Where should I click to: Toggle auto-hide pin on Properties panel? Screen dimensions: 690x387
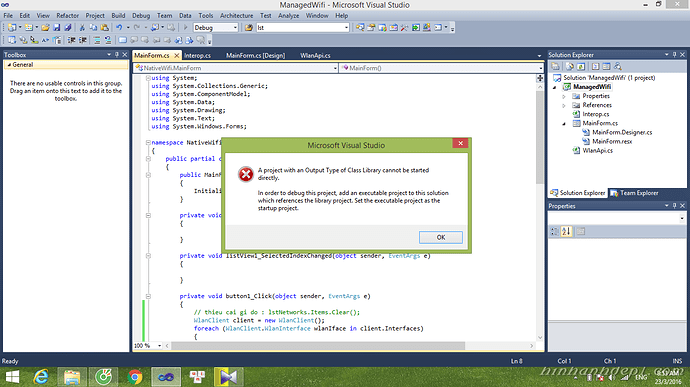674,206
